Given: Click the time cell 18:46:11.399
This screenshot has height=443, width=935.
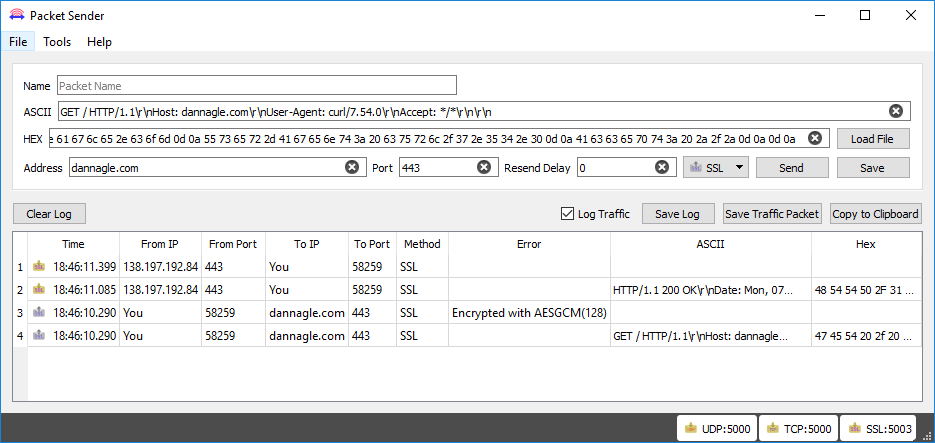Looking at the screenshot, I should pos(73,266).
